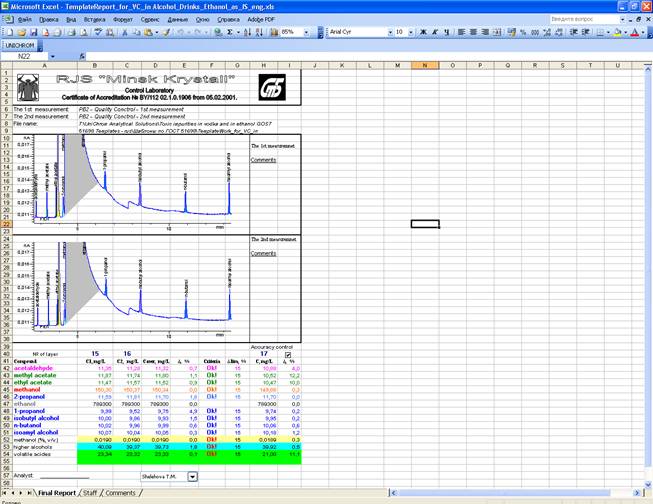This screenshot has height=504, width=653.
Task: Switch to the Comments sheet tab
Action: click(x=120, y=493)
